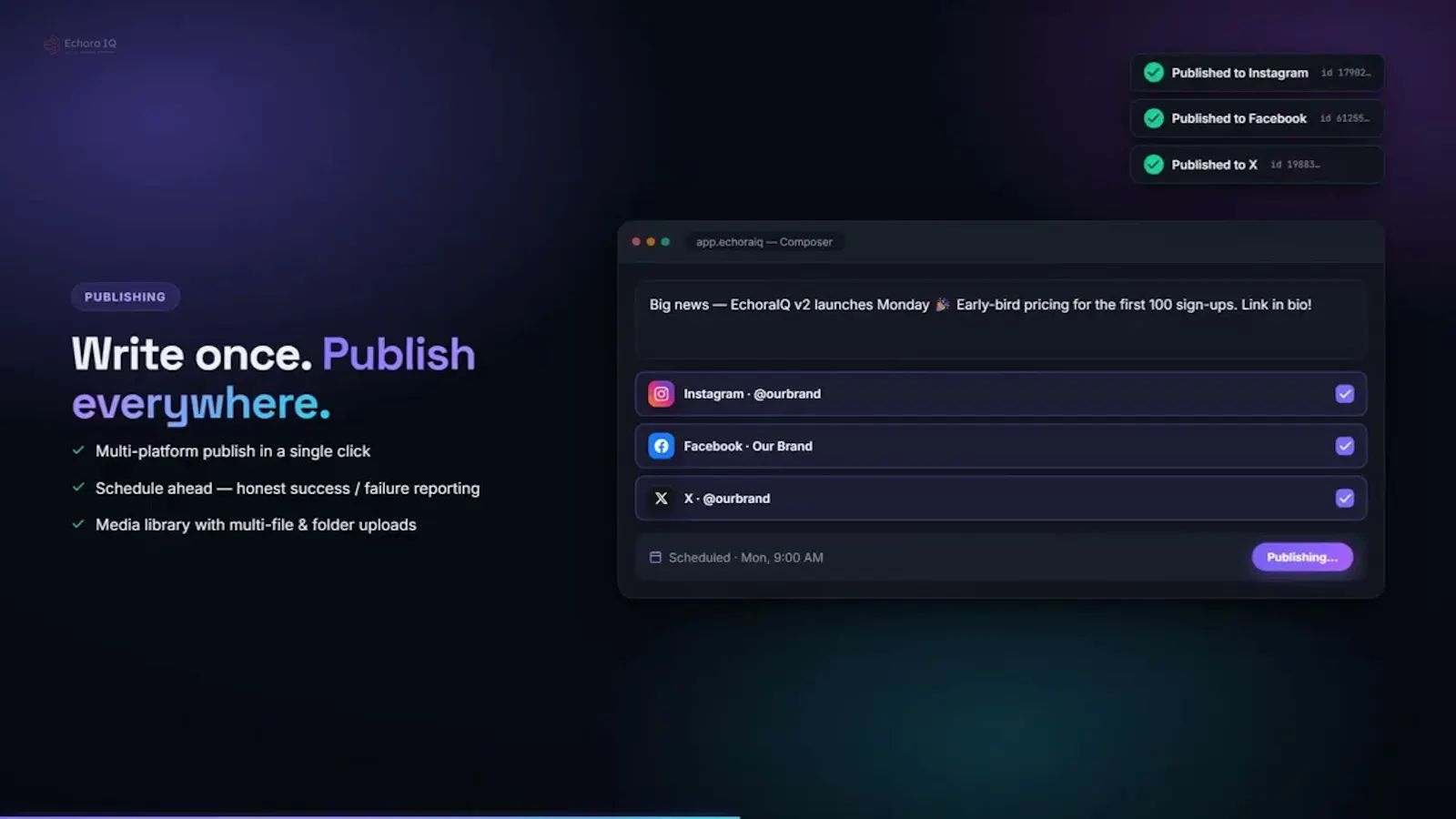Click checkmark beside Multi-platform publish bullet

[x=78, y=450]
